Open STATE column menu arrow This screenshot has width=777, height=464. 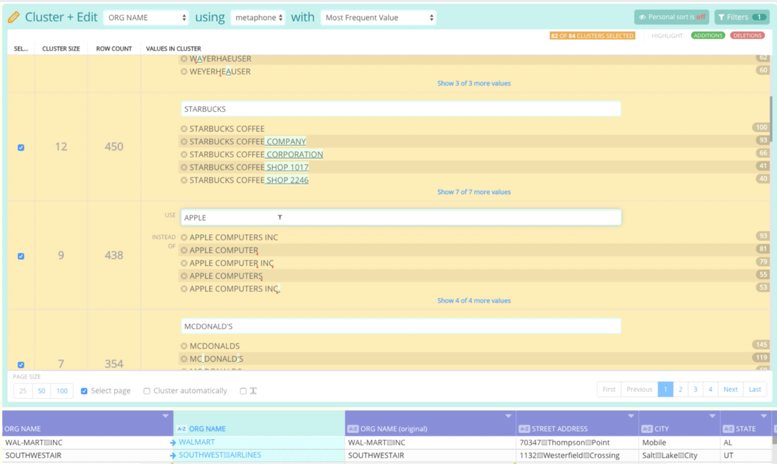point(764,416)
